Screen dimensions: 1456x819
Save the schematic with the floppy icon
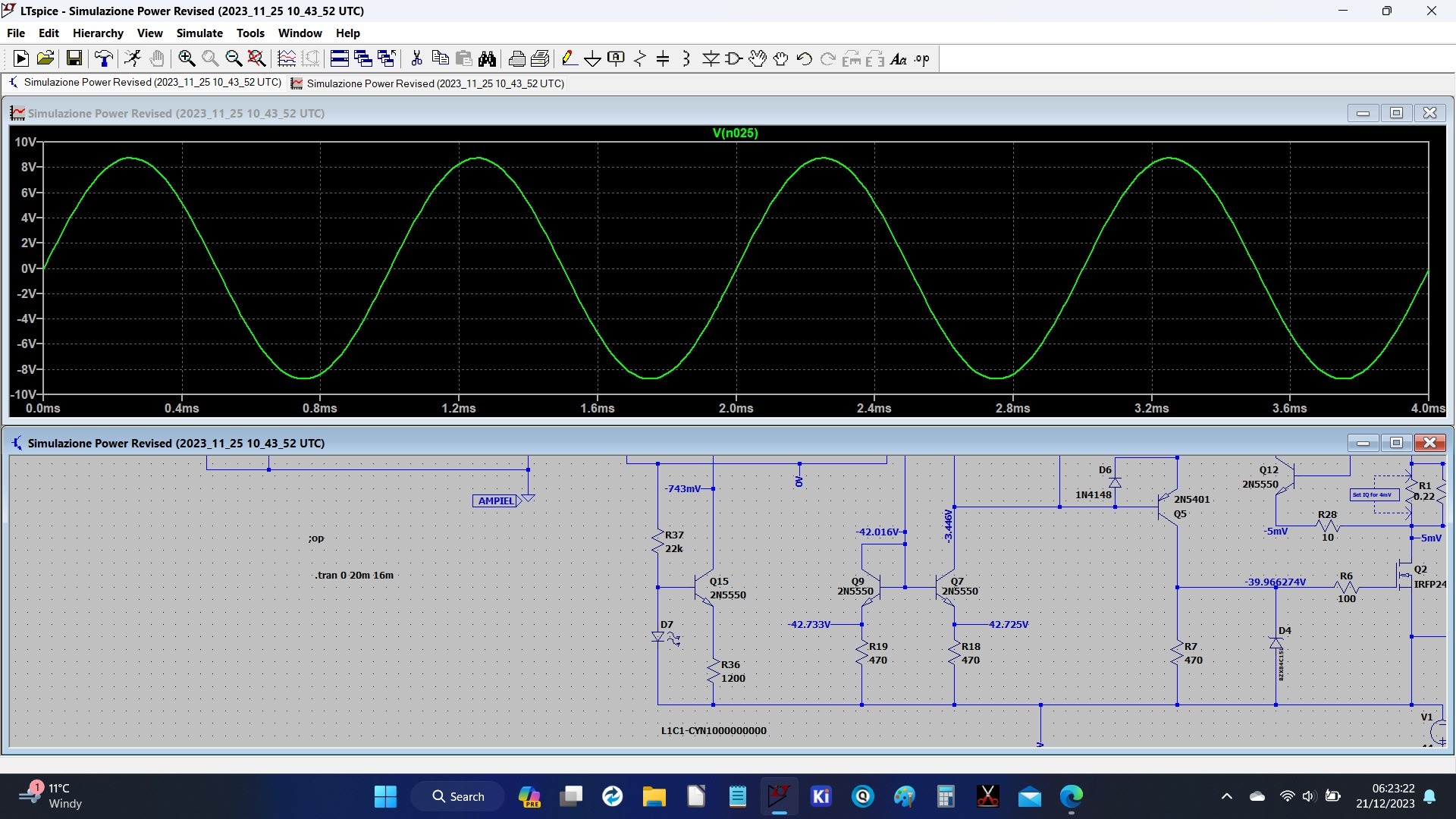(74, 58)
